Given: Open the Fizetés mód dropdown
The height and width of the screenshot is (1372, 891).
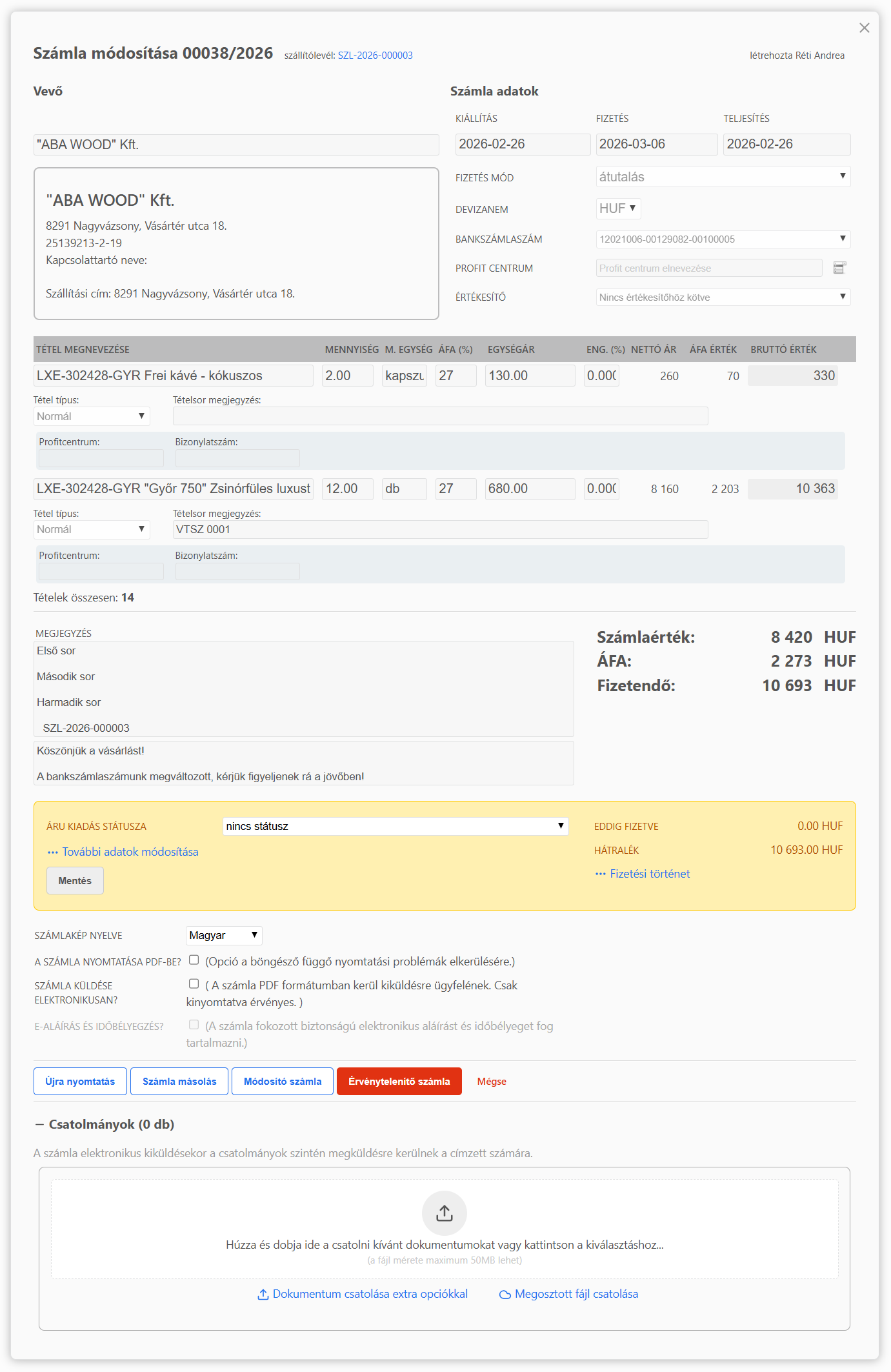Looking at the screenshot, I should pyautogui.click(x=723, y=177).
